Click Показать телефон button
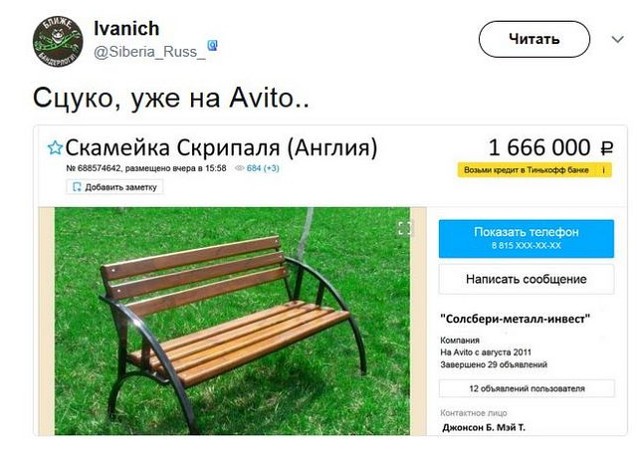 (526, 238)
